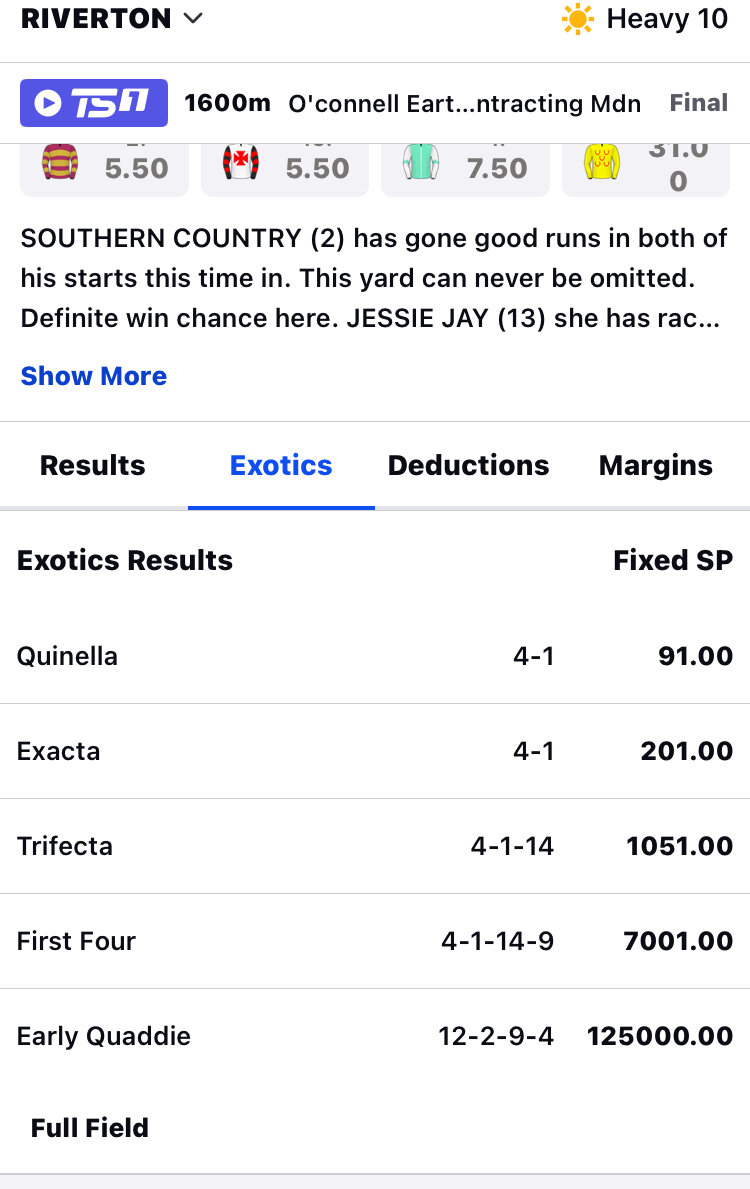Viewport: 750px width, 1189px height.
Task: Play the TS1 live race video
Action: pyautogui.click(x=93, y=103)
